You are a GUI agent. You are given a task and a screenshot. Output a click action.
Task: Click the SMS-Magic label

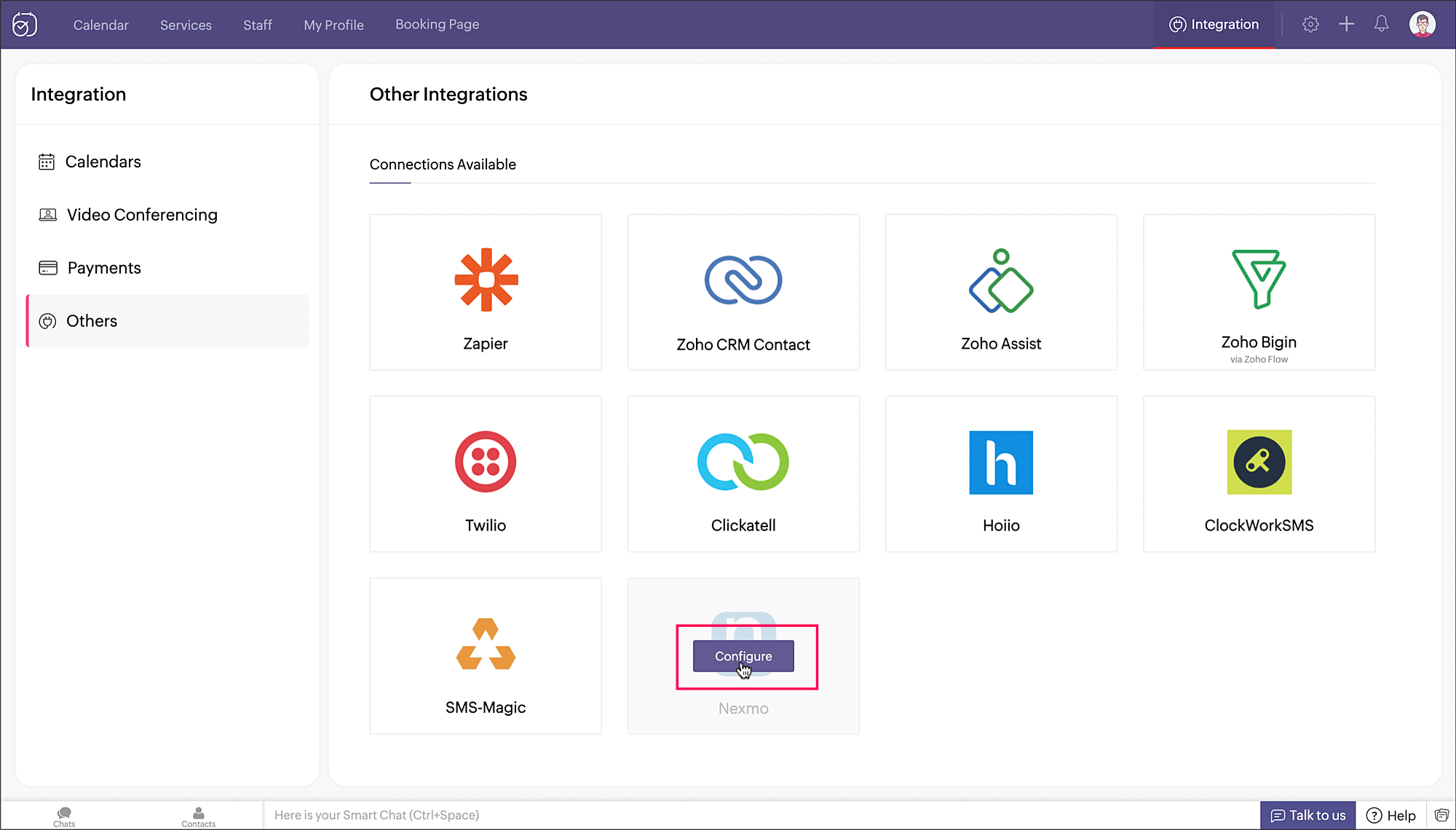point(486,708)
